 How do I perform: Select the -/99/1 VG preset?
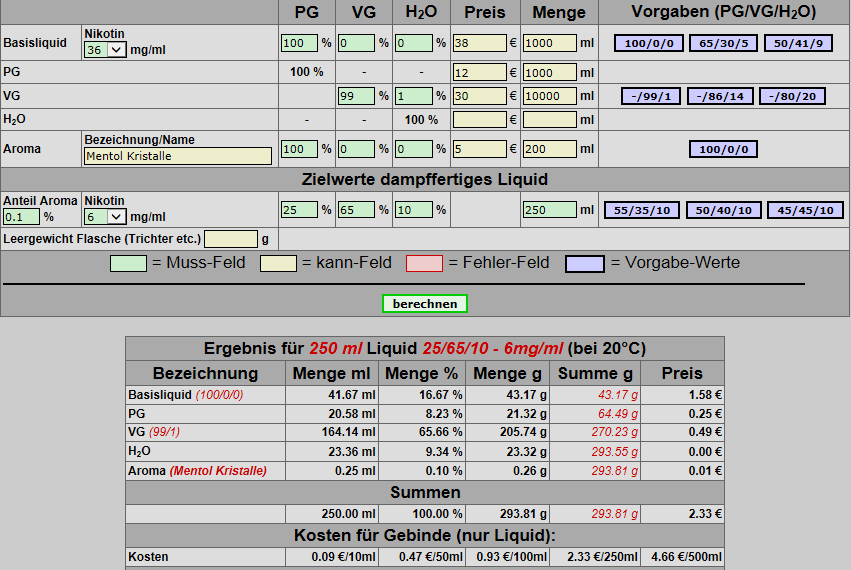point(651,96)
